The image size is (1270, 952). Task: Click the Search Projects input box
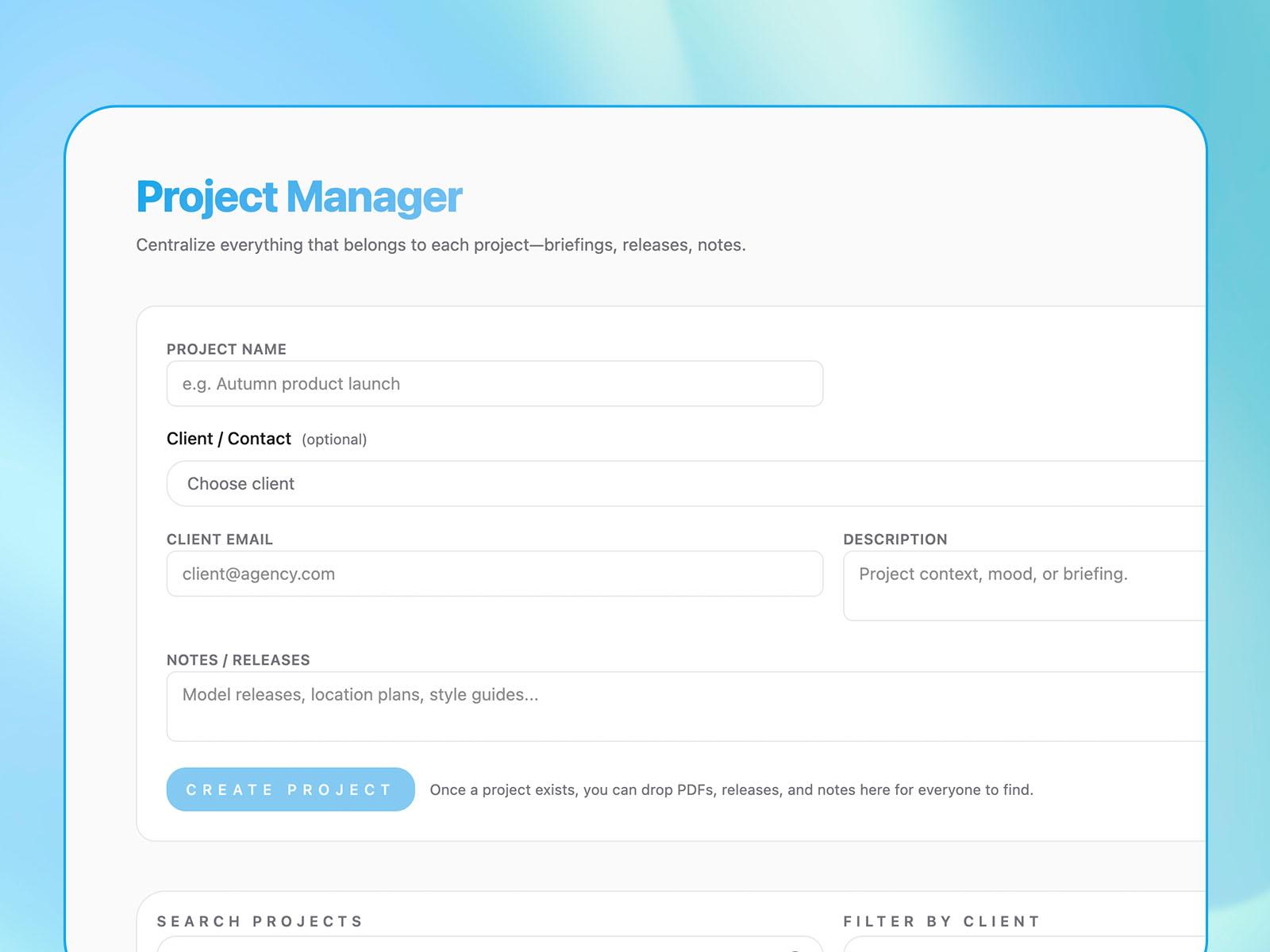476,946
